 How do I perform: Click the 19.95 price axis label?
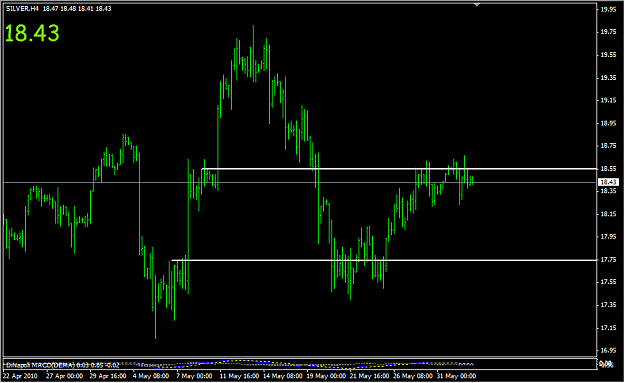click(x=608, y=10)
